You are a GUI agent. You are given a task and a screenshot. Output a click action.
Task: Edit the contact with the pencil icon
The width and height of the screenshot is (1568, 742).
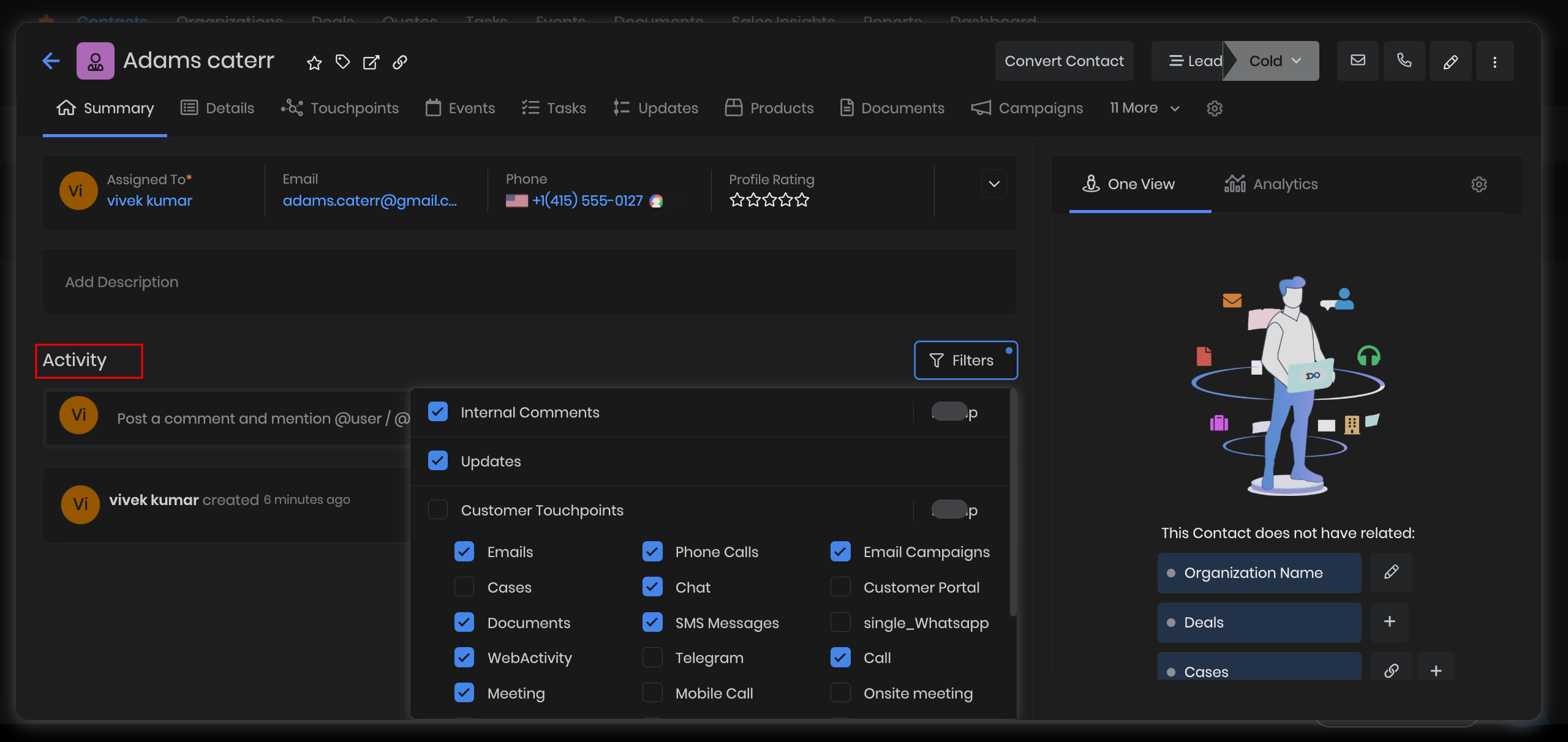(x=1450, y=61)
